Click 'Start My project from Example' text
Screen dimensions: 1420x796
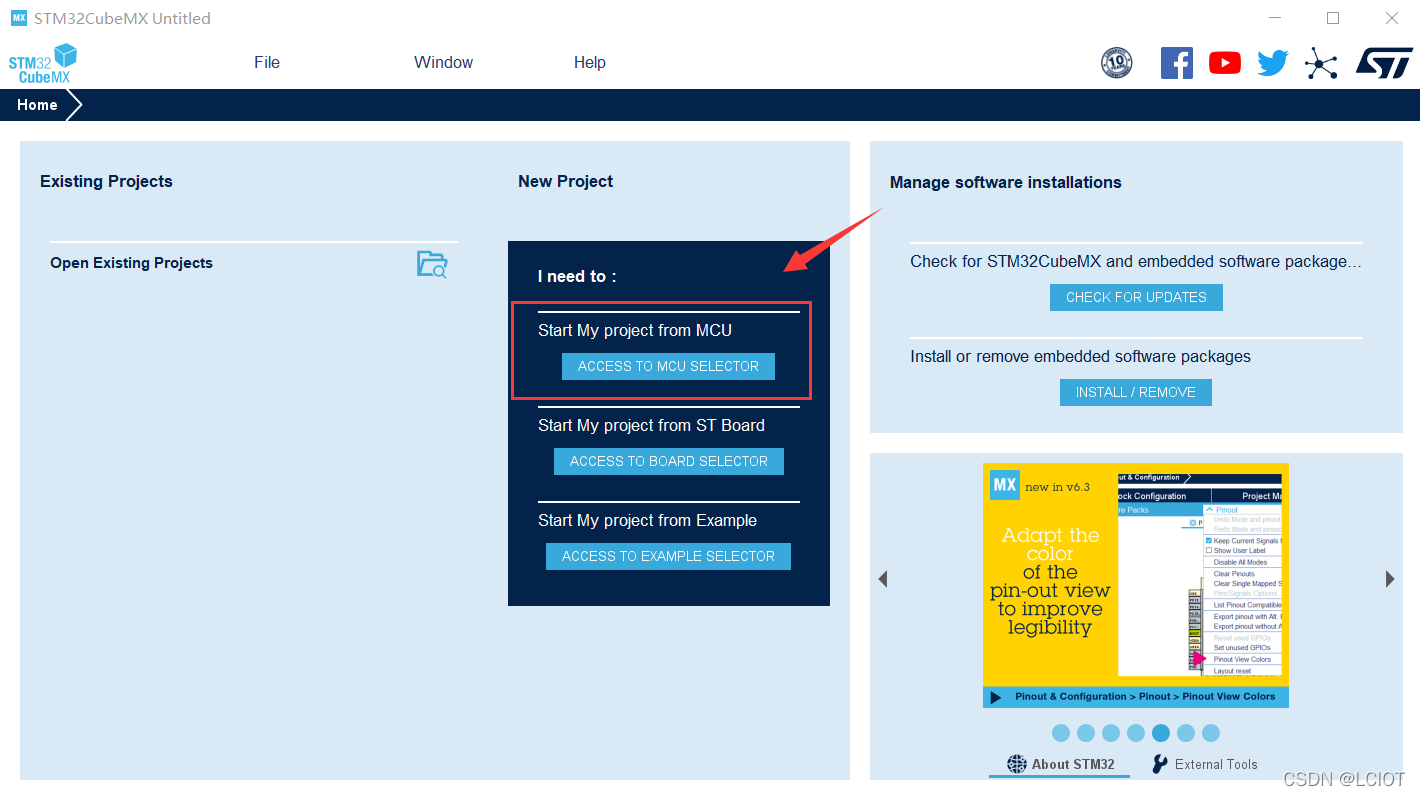pyautogui.click(x=647, y=520)
